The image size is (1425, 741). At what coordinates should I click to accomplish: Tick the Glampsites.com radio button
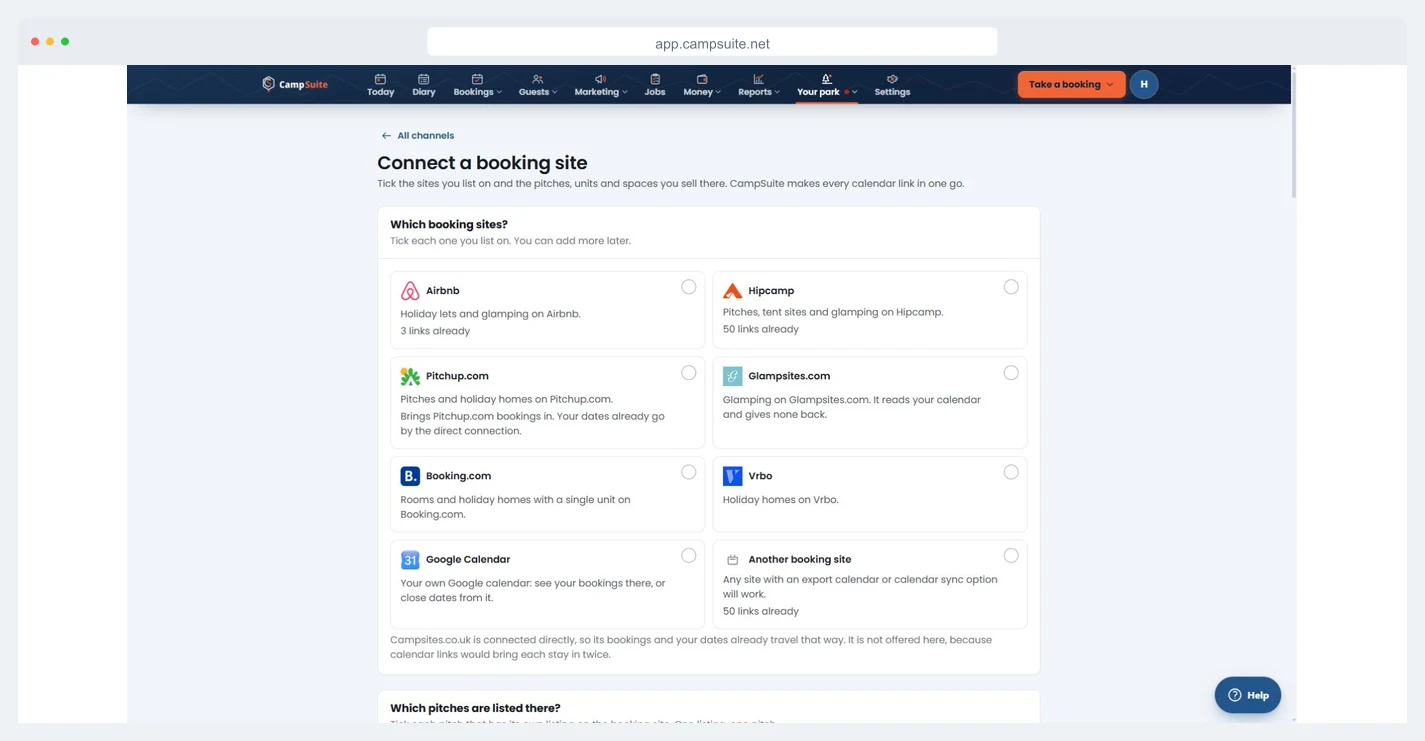[1011, 373]
